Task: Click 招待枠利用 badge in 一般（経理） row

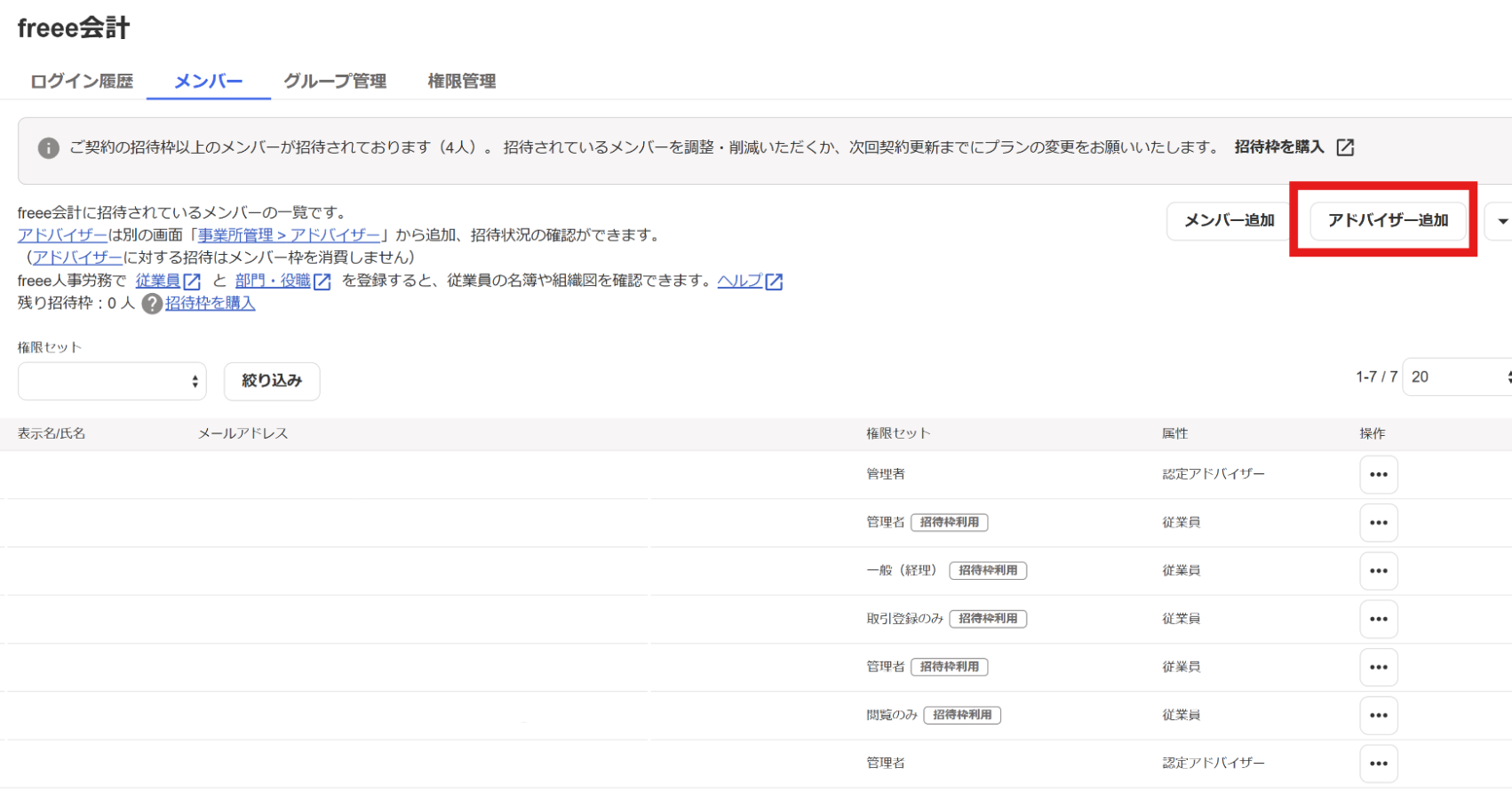Action: (x=988, y=570)
